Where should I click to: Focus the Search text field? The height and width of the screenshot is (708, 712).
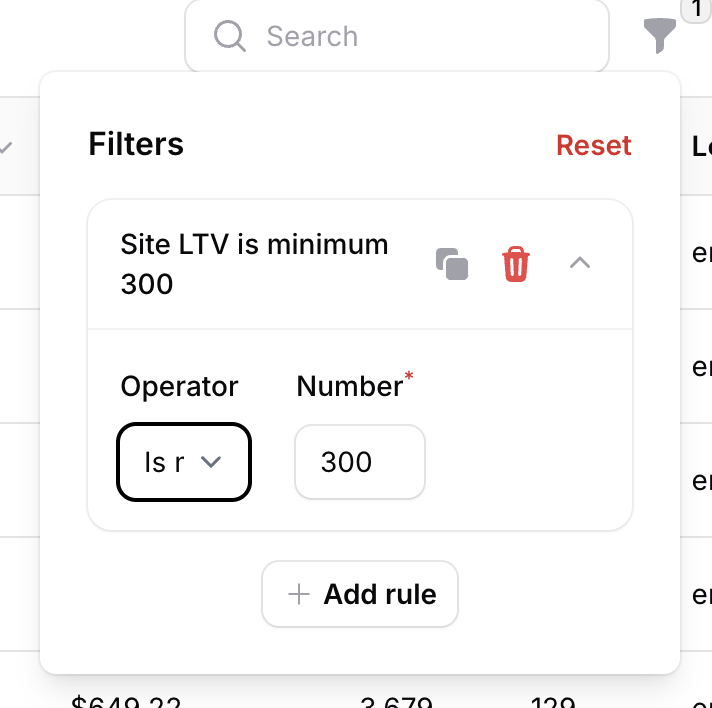pos(420,37)
